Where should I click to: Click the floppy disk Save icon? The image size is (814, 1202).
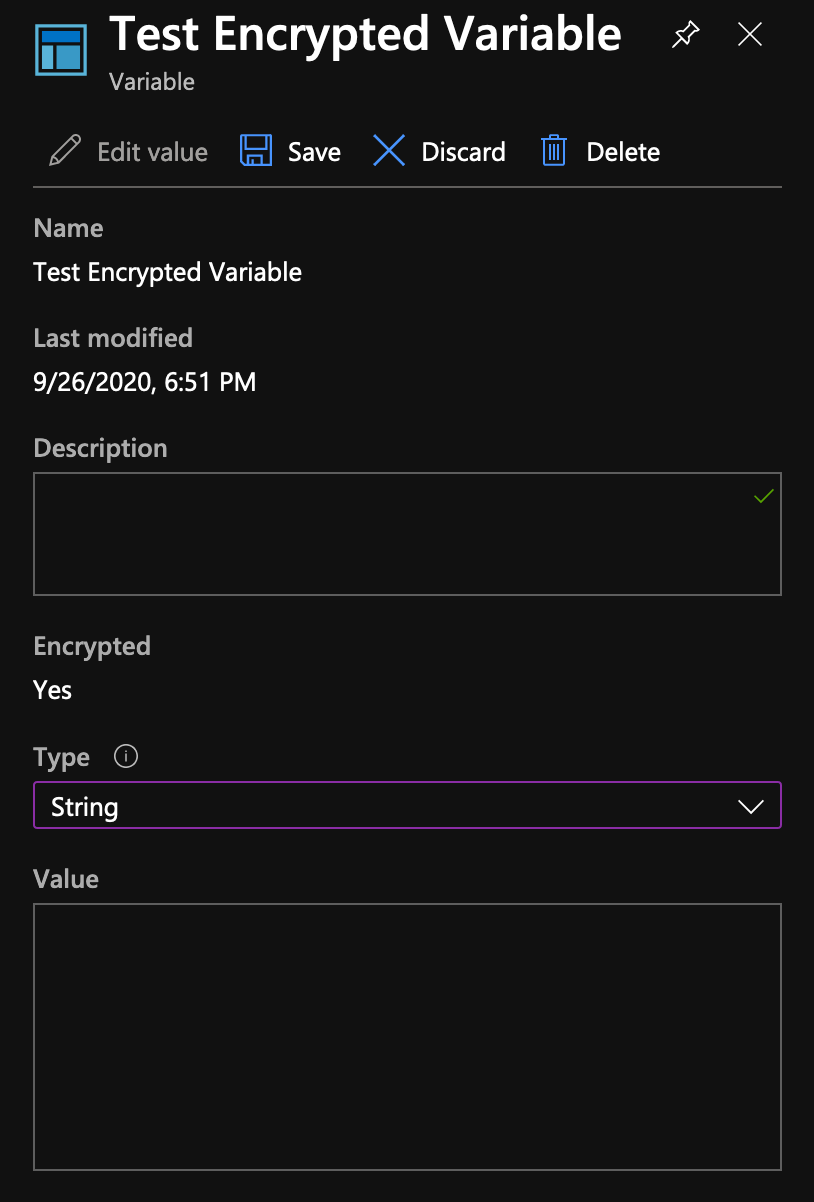click(256, 152)
